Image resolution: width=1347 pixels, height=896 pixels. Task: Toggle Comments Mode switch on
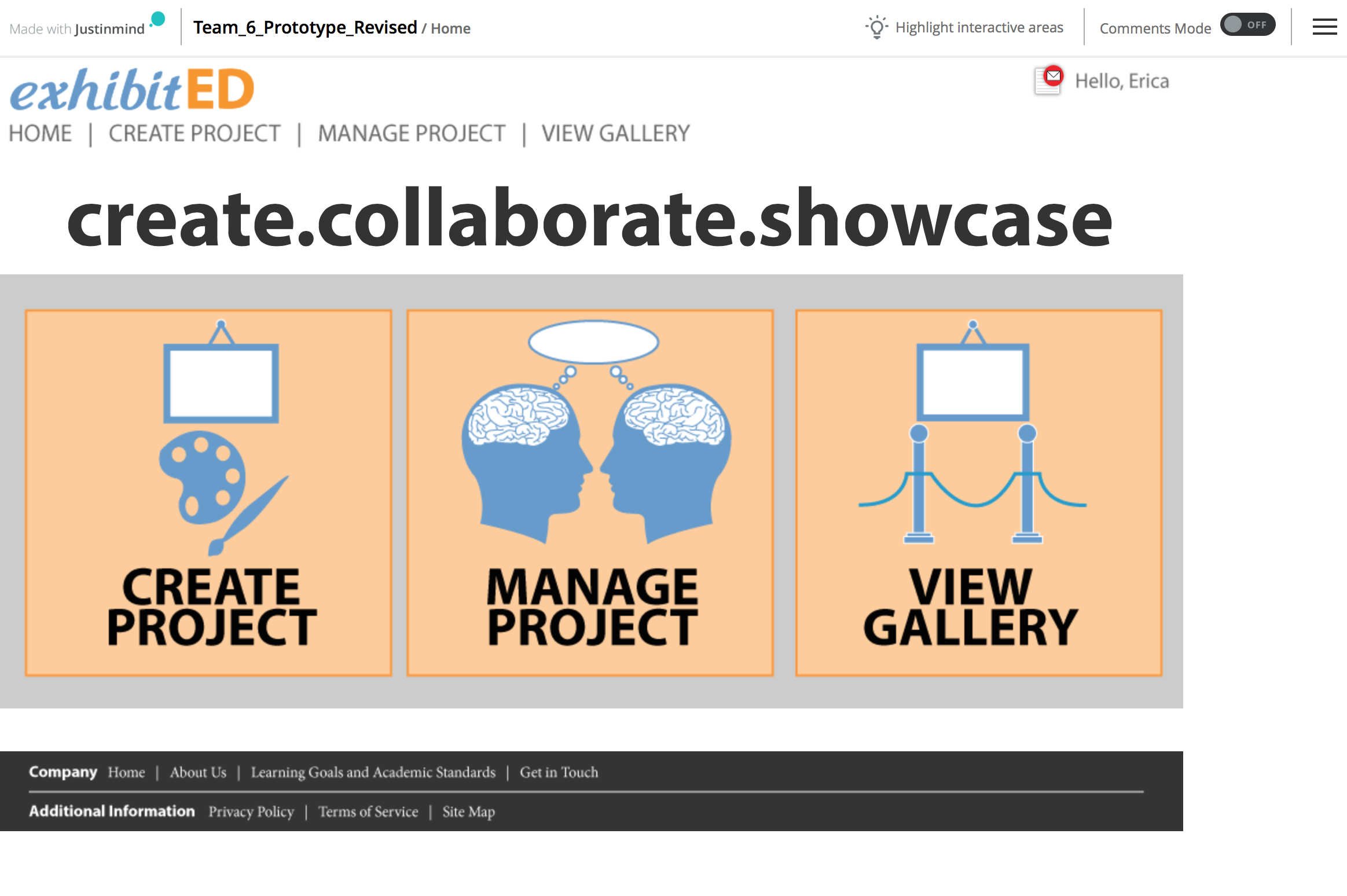pos(1247,25)
